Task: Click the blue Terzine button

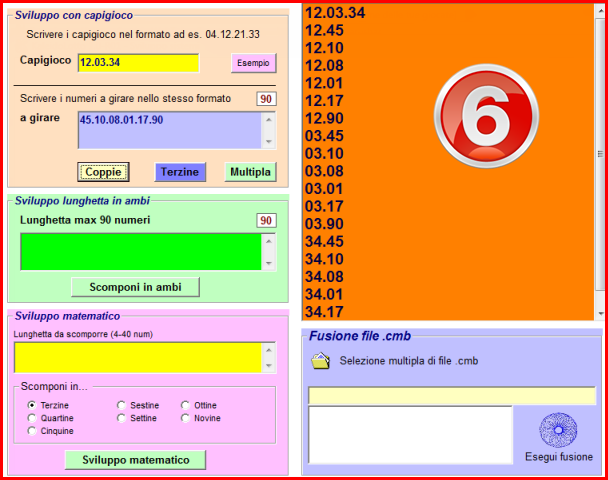Action: [180, 172]
